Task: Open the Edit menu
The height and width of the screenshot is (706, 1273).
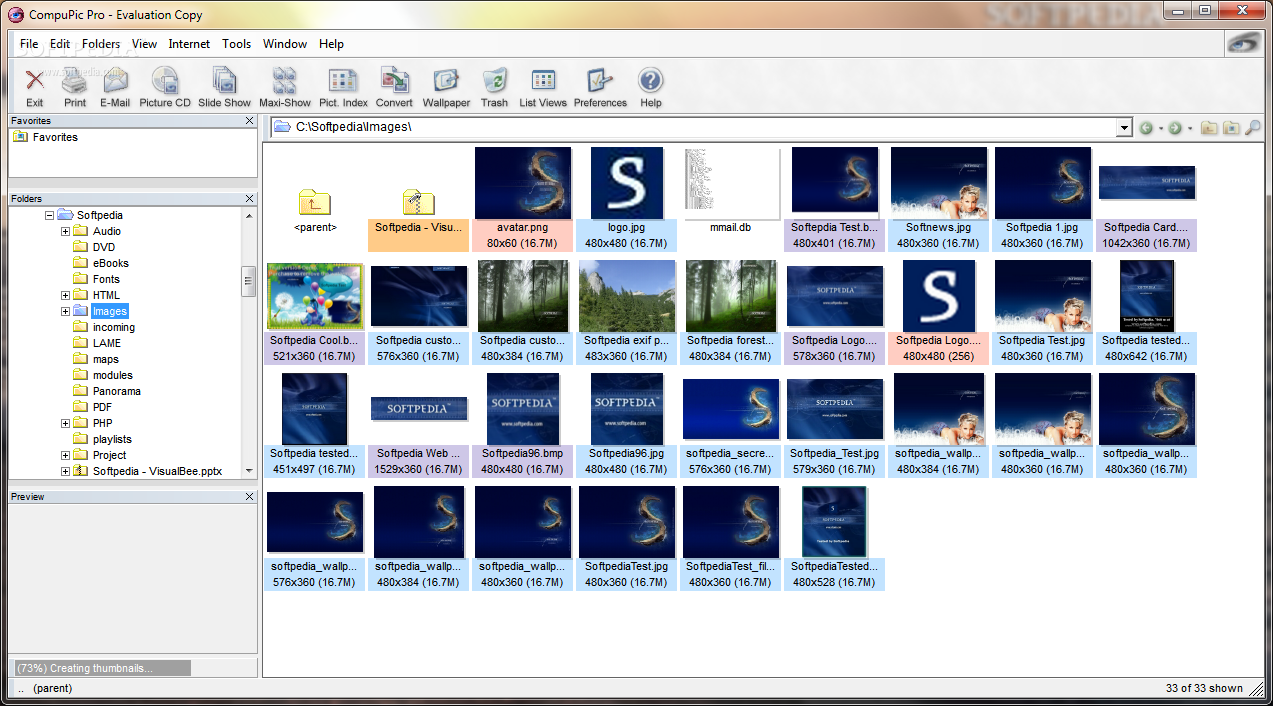Action: [60, 44]
